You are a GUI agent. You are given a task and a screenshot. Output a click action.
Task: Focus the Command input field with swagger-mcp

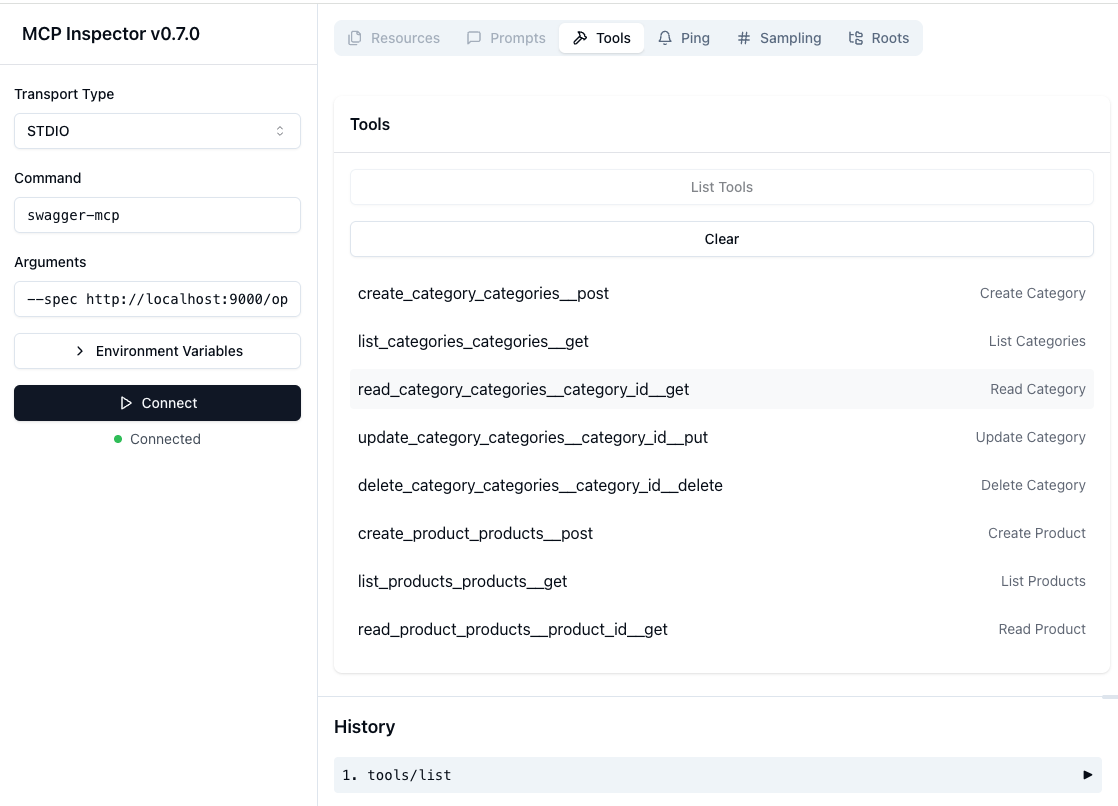tap(158, 215)
